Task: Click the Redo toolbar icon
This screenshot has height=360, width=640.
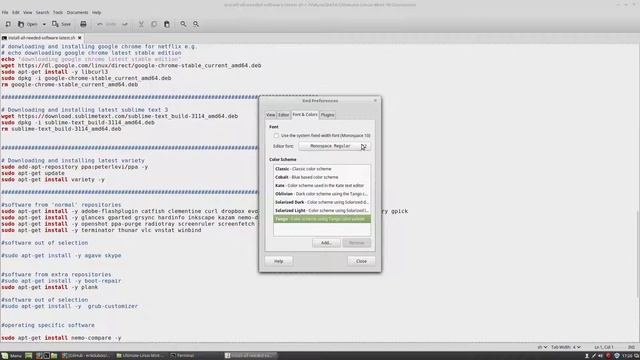Action: (x=125, y=24)
